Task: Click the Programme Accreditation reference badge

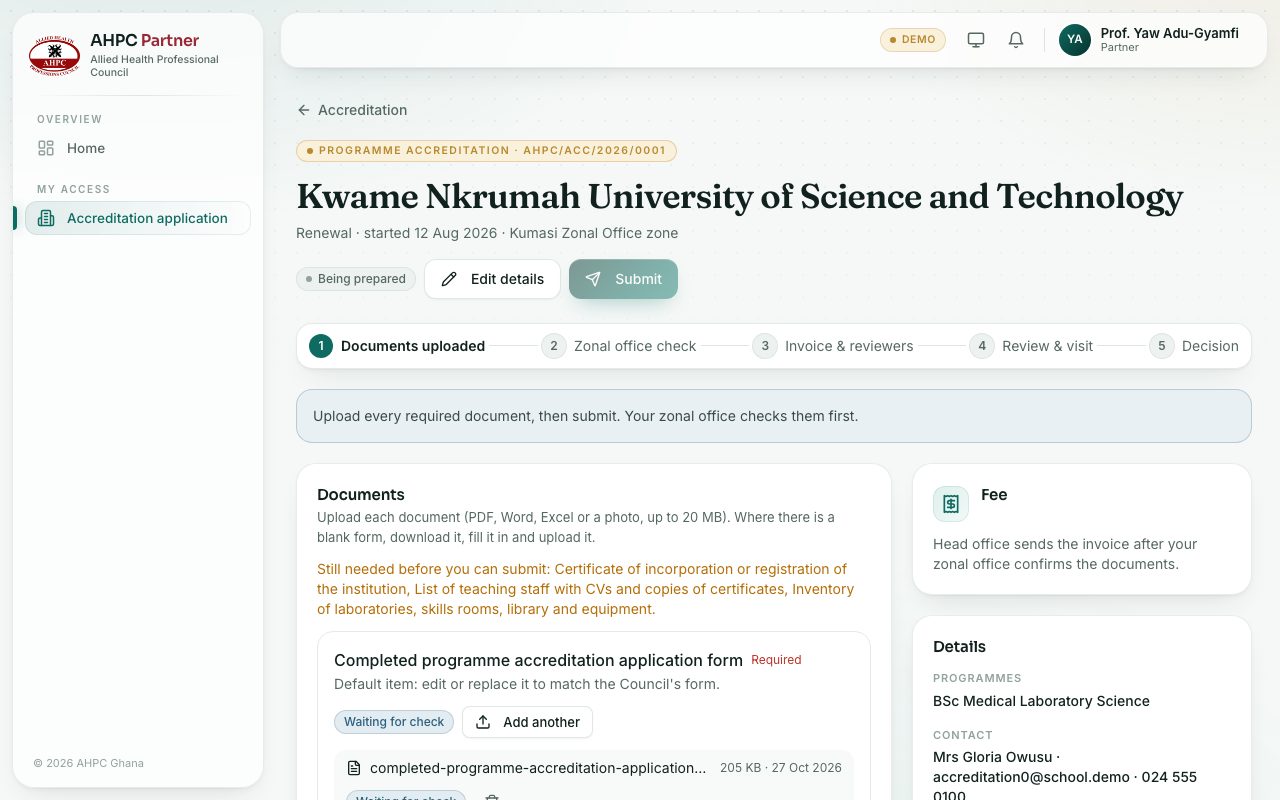Action: coord(486,151)
